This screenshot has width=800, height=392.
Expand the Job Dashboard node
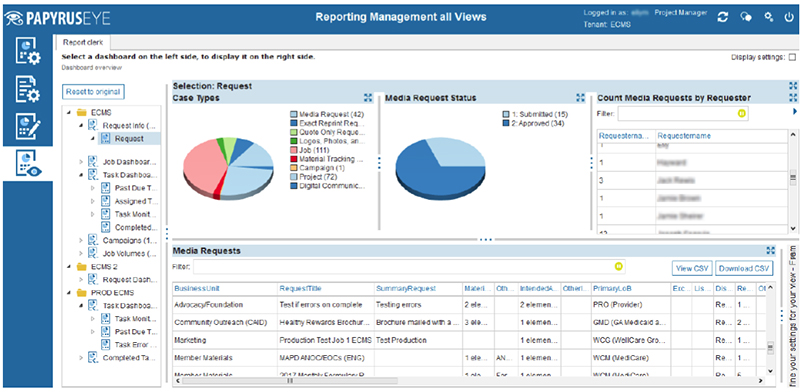tap(81, 162)
